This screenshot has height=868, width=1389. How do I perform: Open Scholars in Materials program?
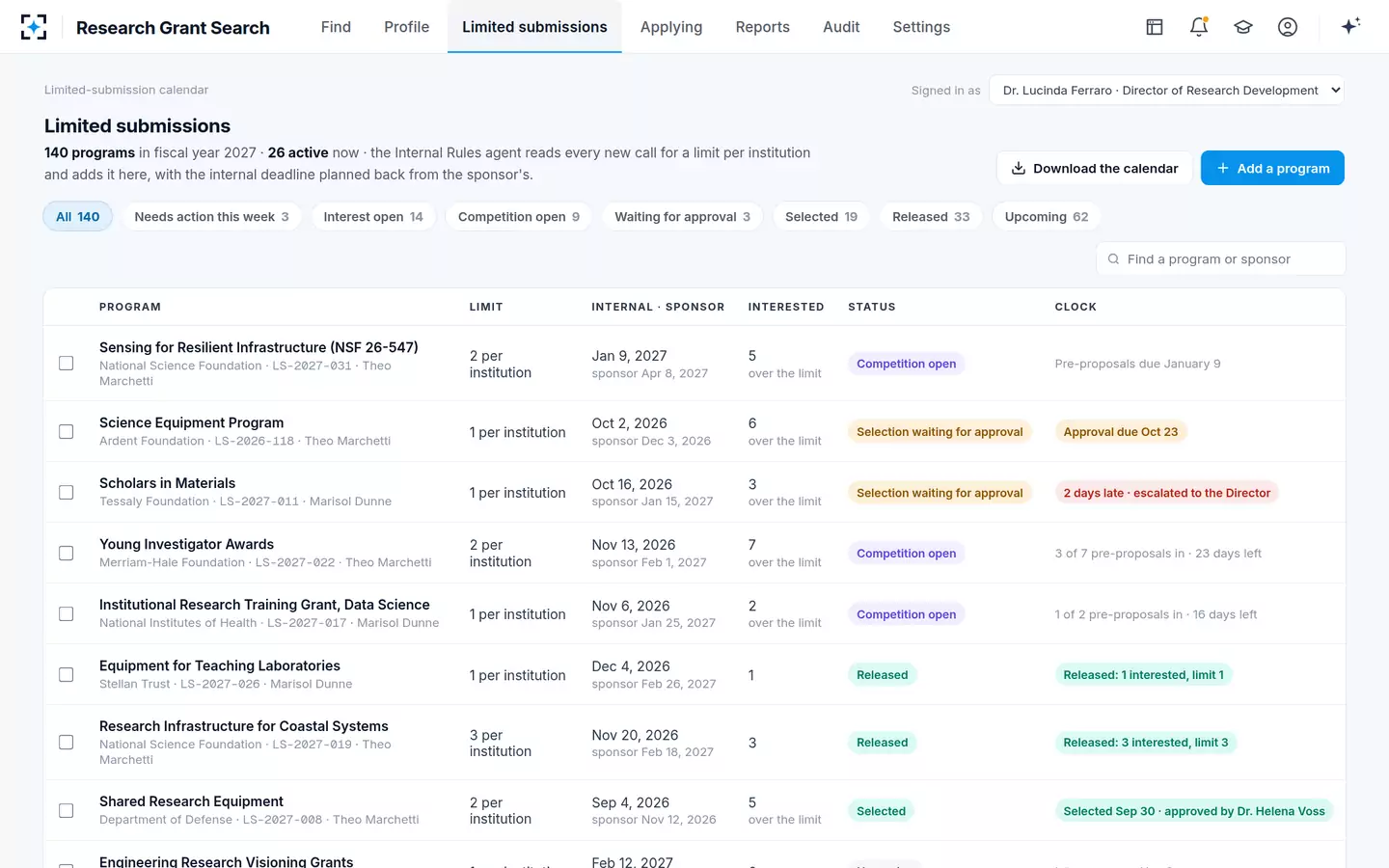point(167,483)
